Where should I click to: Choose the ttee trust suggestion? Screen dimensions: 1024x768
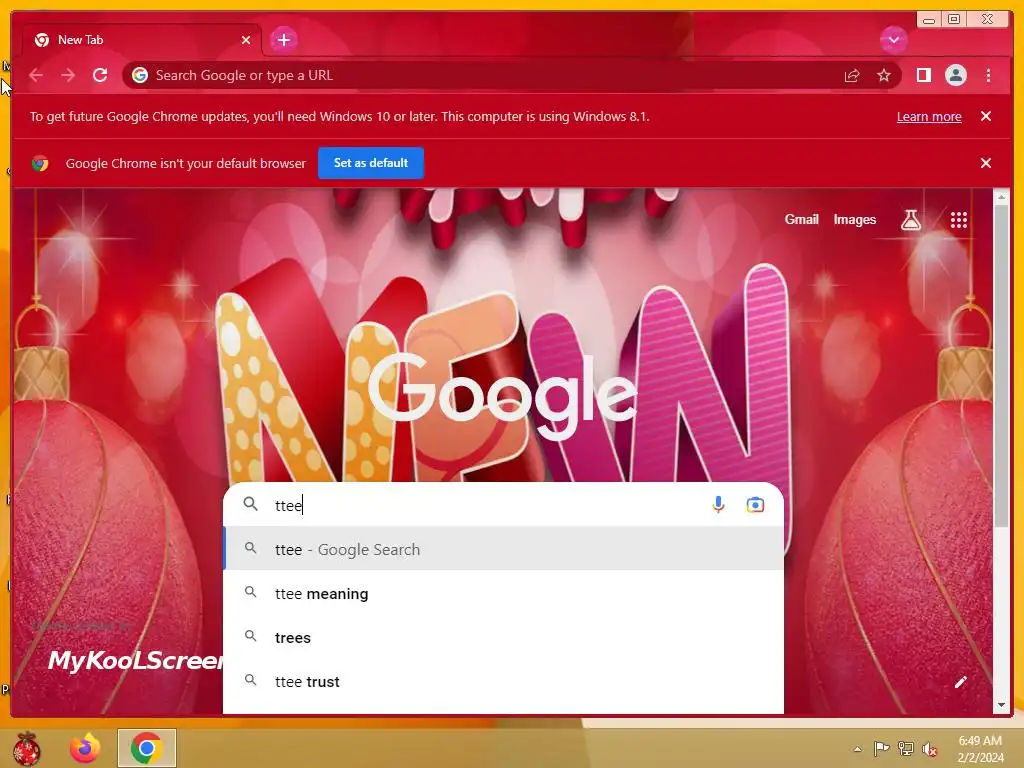coord(503,681)
